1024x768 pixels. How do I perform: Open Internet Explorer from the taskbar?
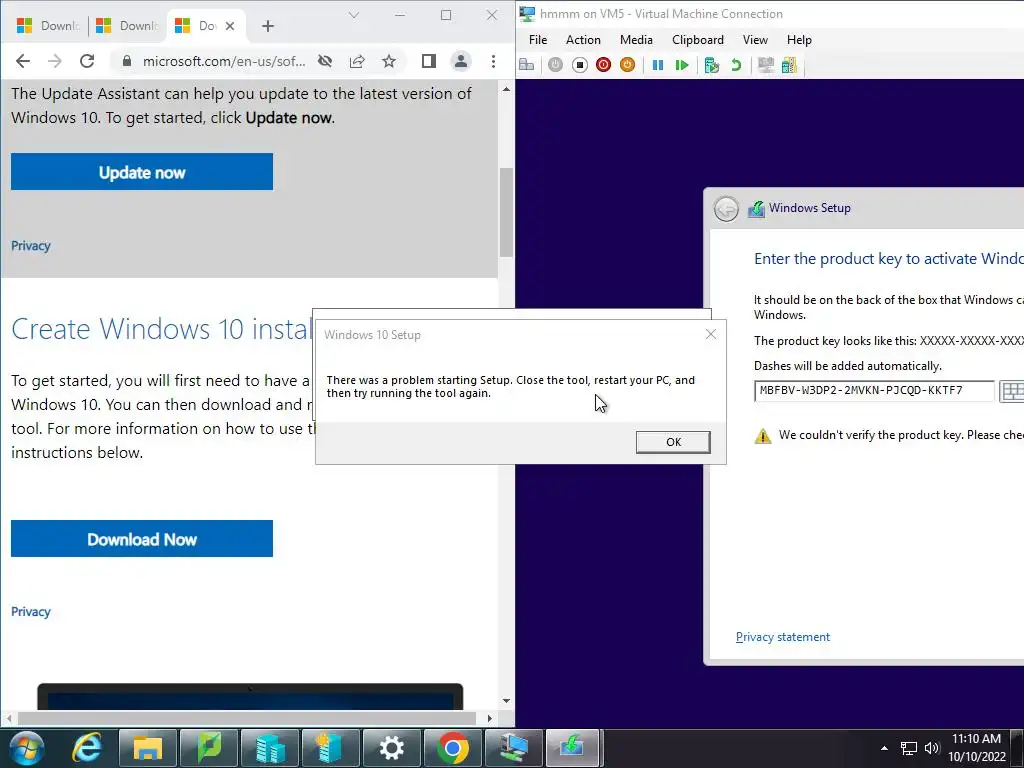coord(87,748)
